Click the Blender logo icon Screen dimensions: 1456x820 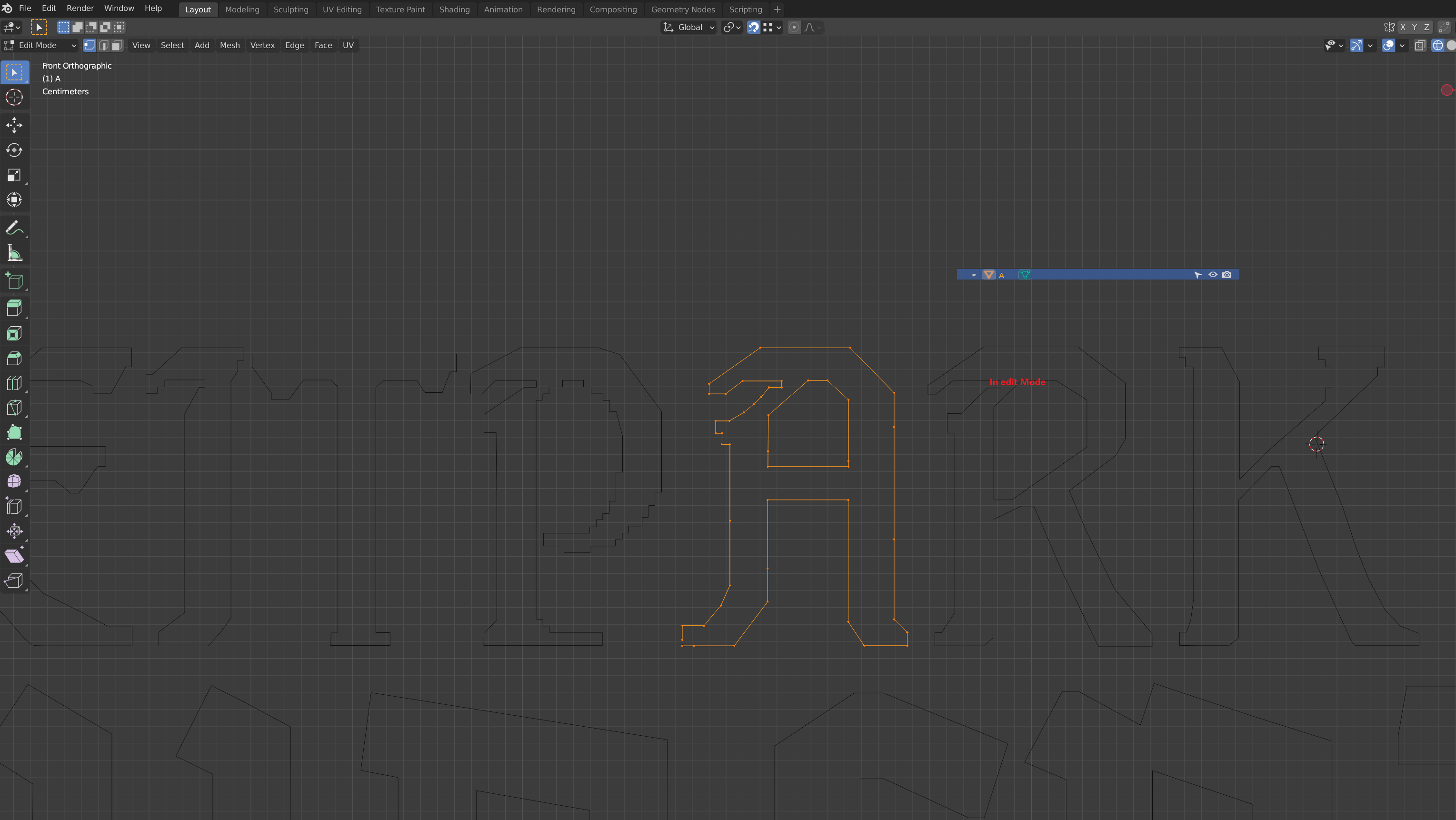[x=7, y=9]
